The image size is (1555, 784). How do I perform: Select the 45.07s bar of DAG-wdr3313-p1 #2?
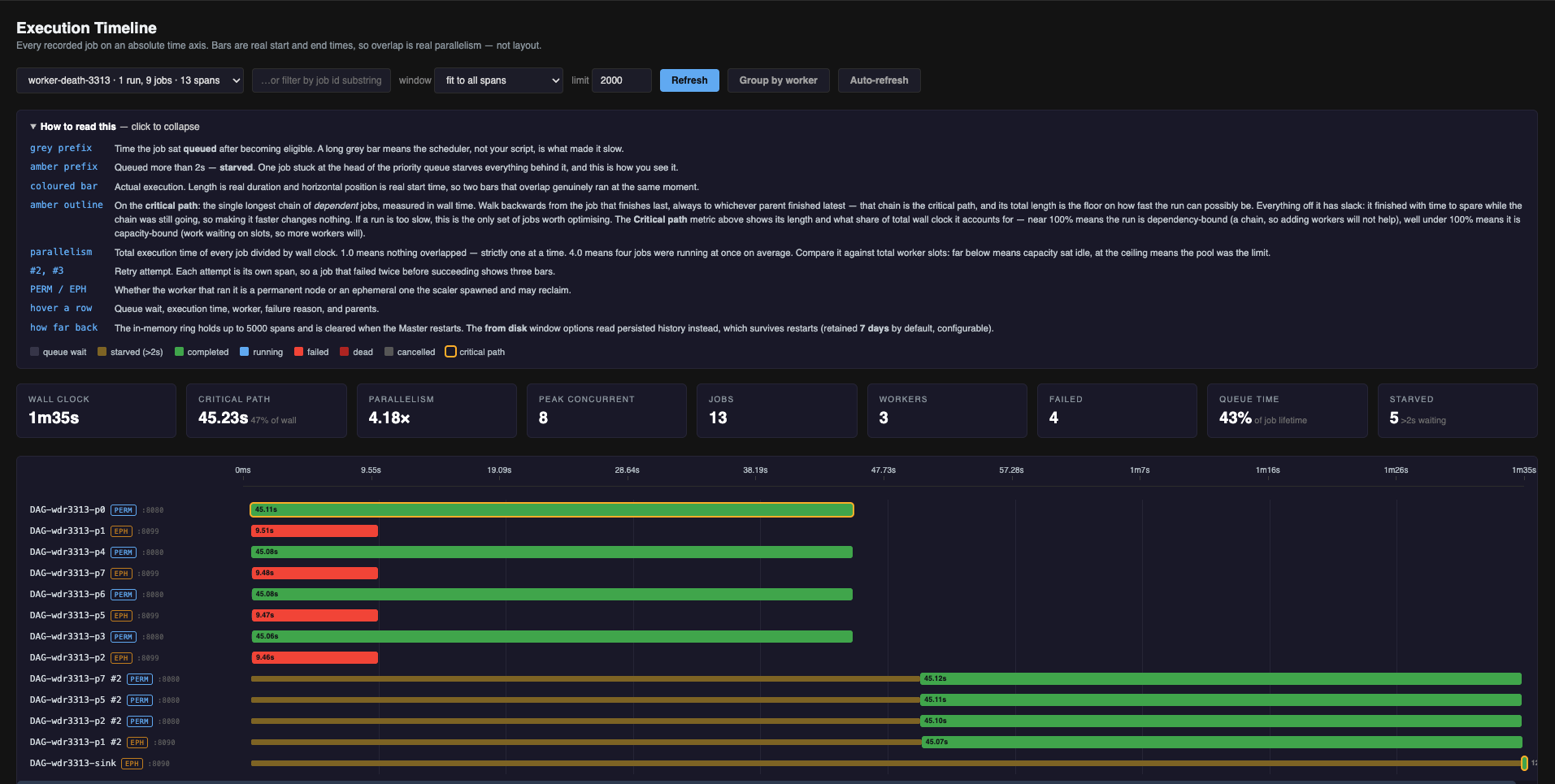click(x=1222, y=742)
